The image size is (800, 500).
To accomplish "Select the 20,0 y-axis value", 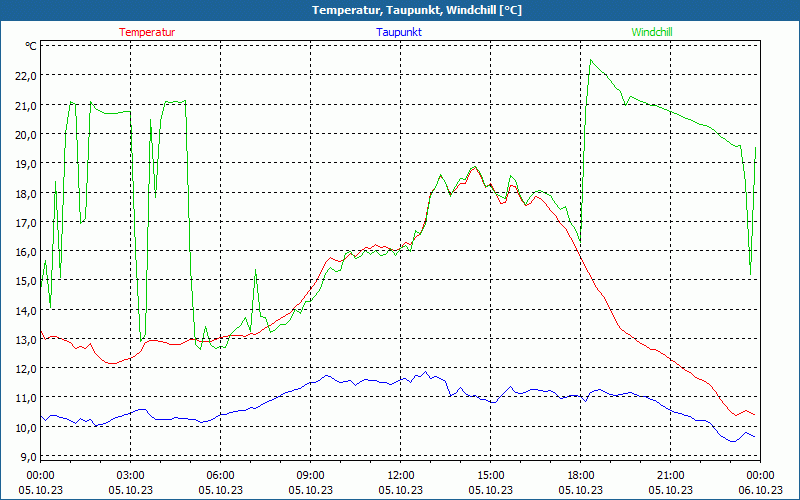I will tap(27, 134).
